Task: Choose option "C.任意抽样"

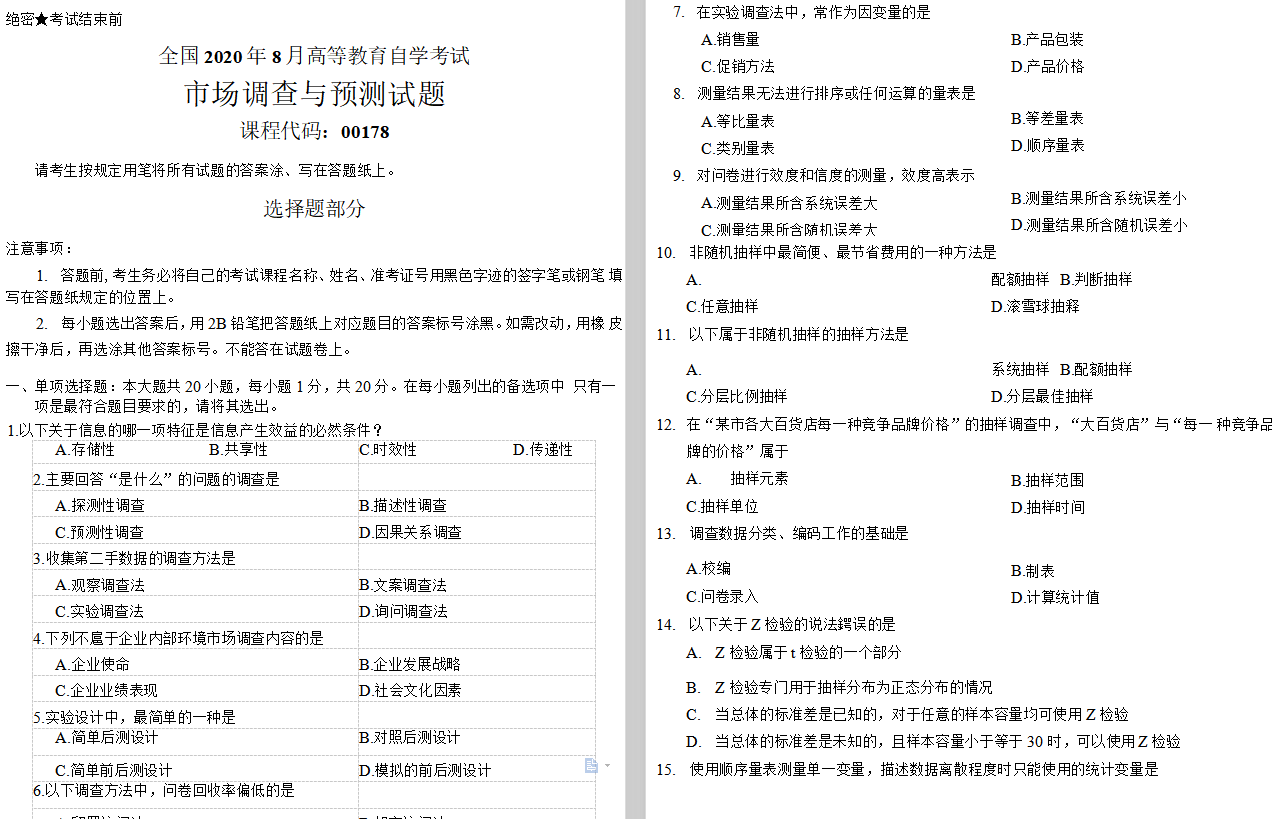Action: click(x=722, y=307)
